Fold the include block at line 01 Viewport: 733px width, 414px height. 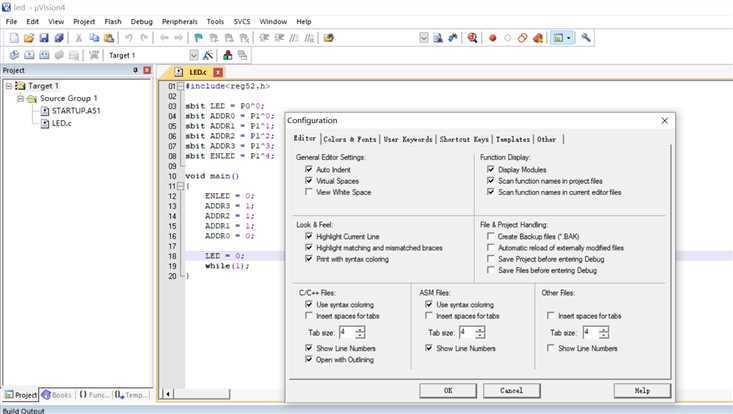point(180,86)
